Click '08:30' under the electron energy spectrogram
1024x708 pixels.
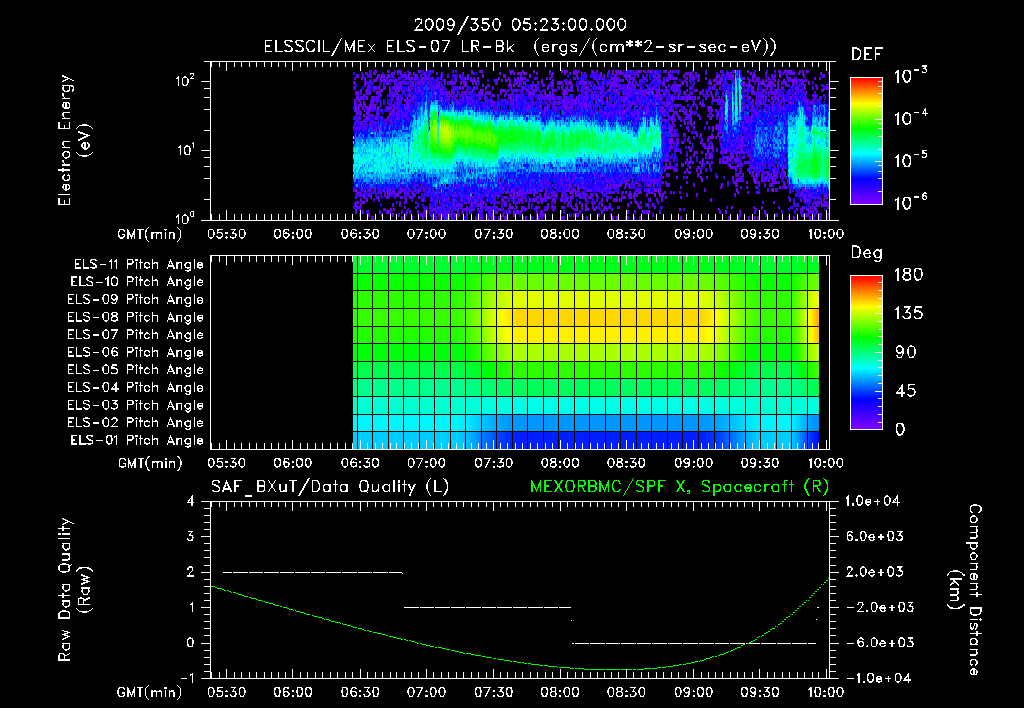[x=626, y=234]
